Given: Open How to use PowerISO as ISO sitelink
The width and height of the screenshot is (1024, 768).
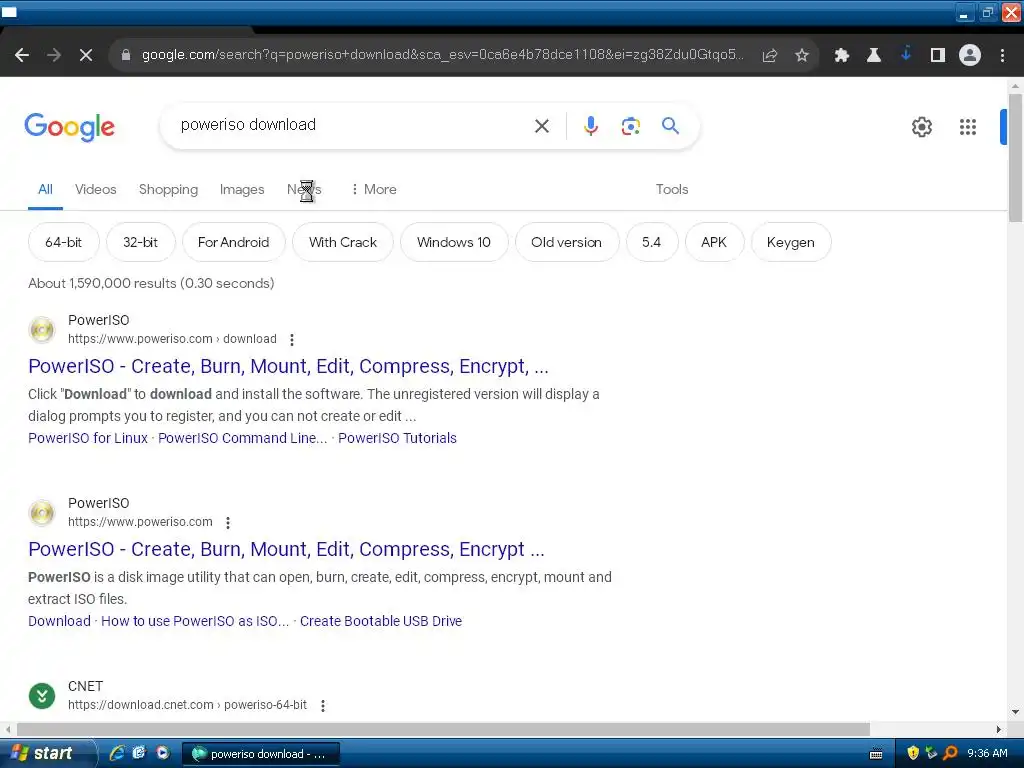Looking at the screenshot, I should [x=195, y=621].
